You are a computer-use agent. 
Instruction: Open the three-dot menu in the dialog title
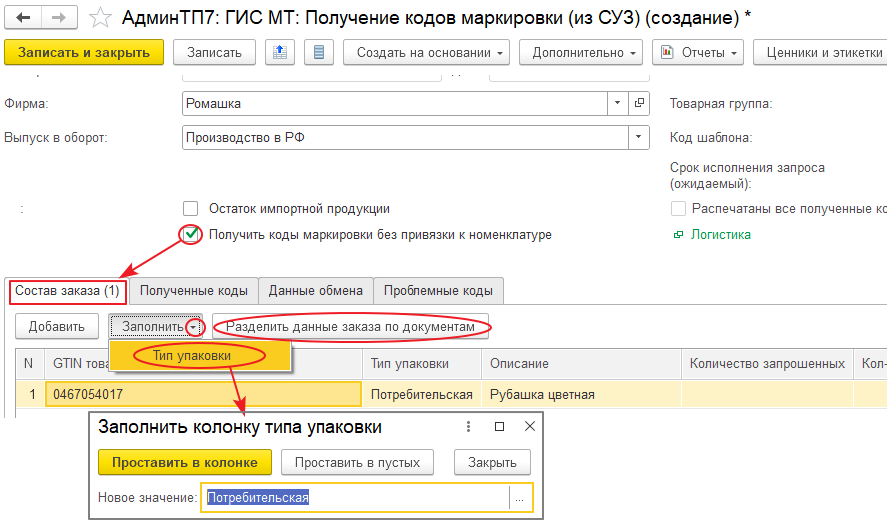468,427
